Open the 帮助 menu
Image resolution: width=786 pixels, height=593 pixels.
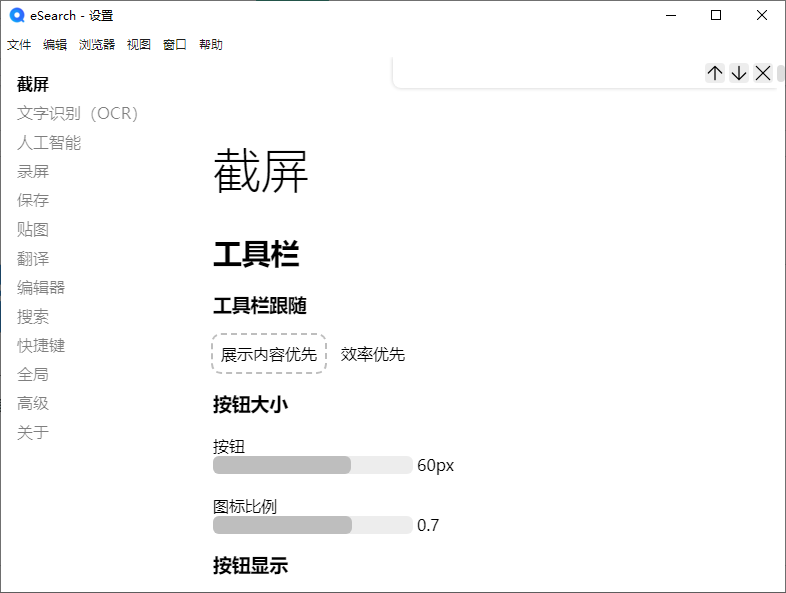click(211, 45)
